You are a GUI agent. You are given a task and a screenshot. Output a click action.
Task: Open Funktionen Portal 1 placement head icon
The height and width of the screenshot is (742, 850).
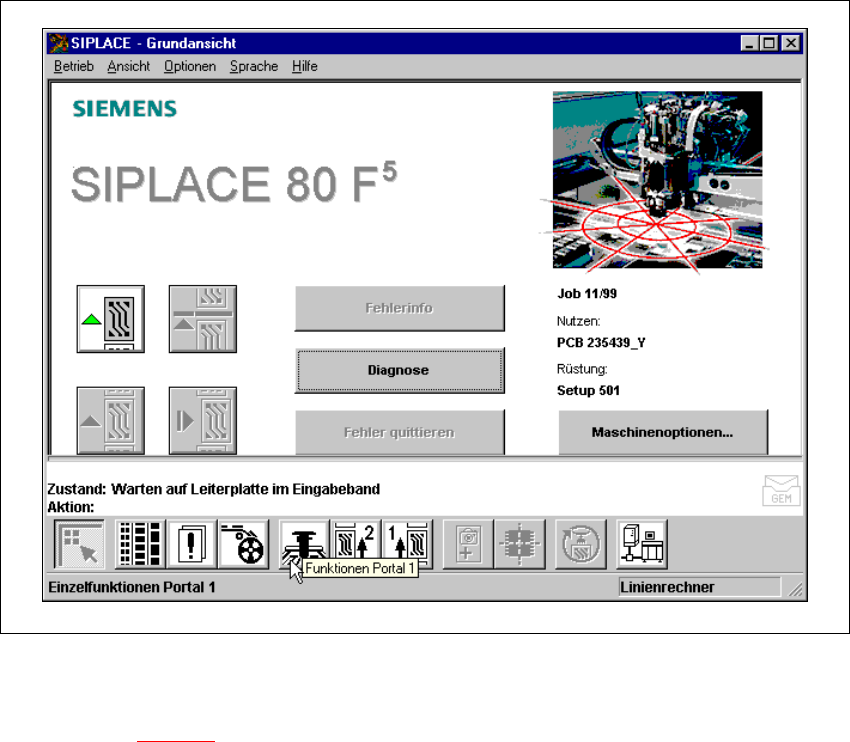[x=304, y=544]
